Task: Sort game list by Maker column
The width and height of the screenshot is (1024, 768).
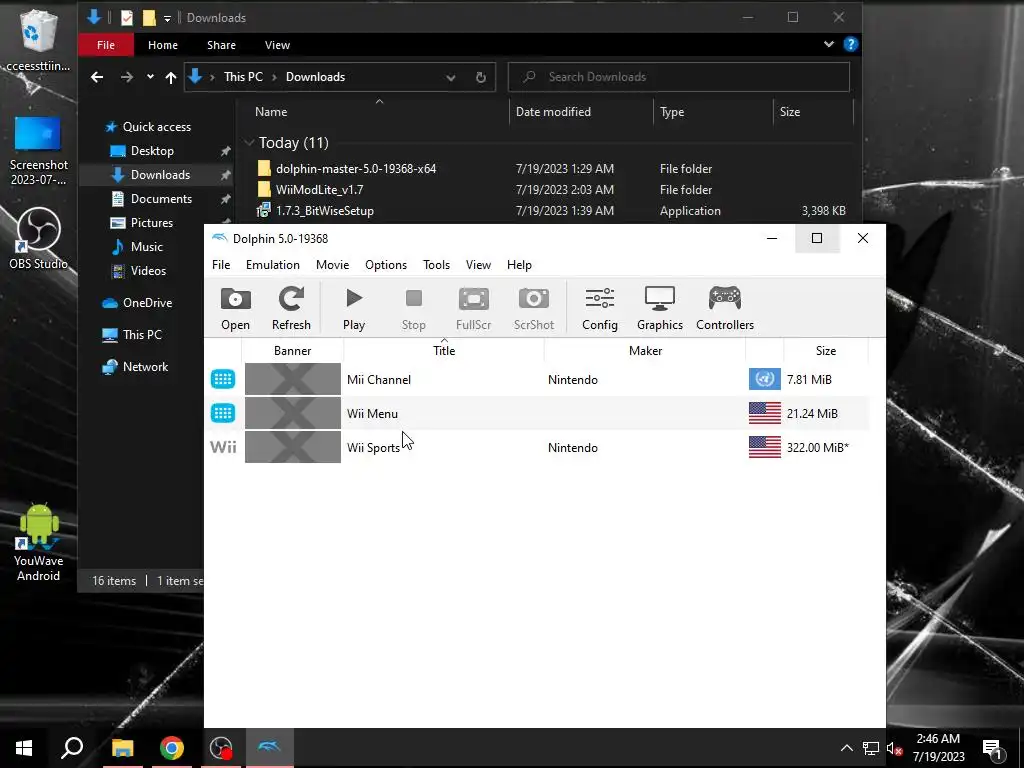Action: (645, 351)
